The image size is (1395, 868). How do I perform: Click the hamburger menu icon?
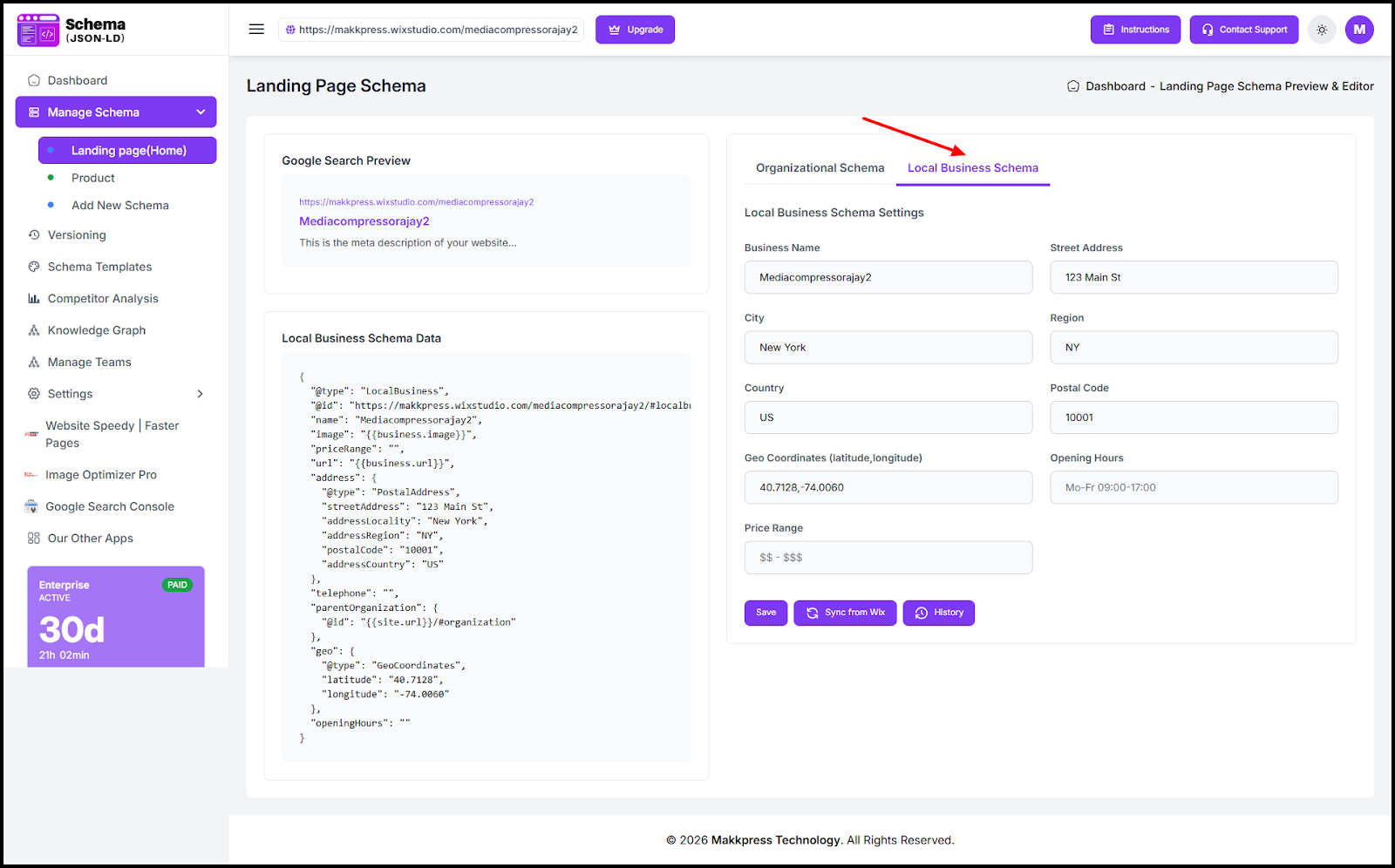tap(256, 30)
